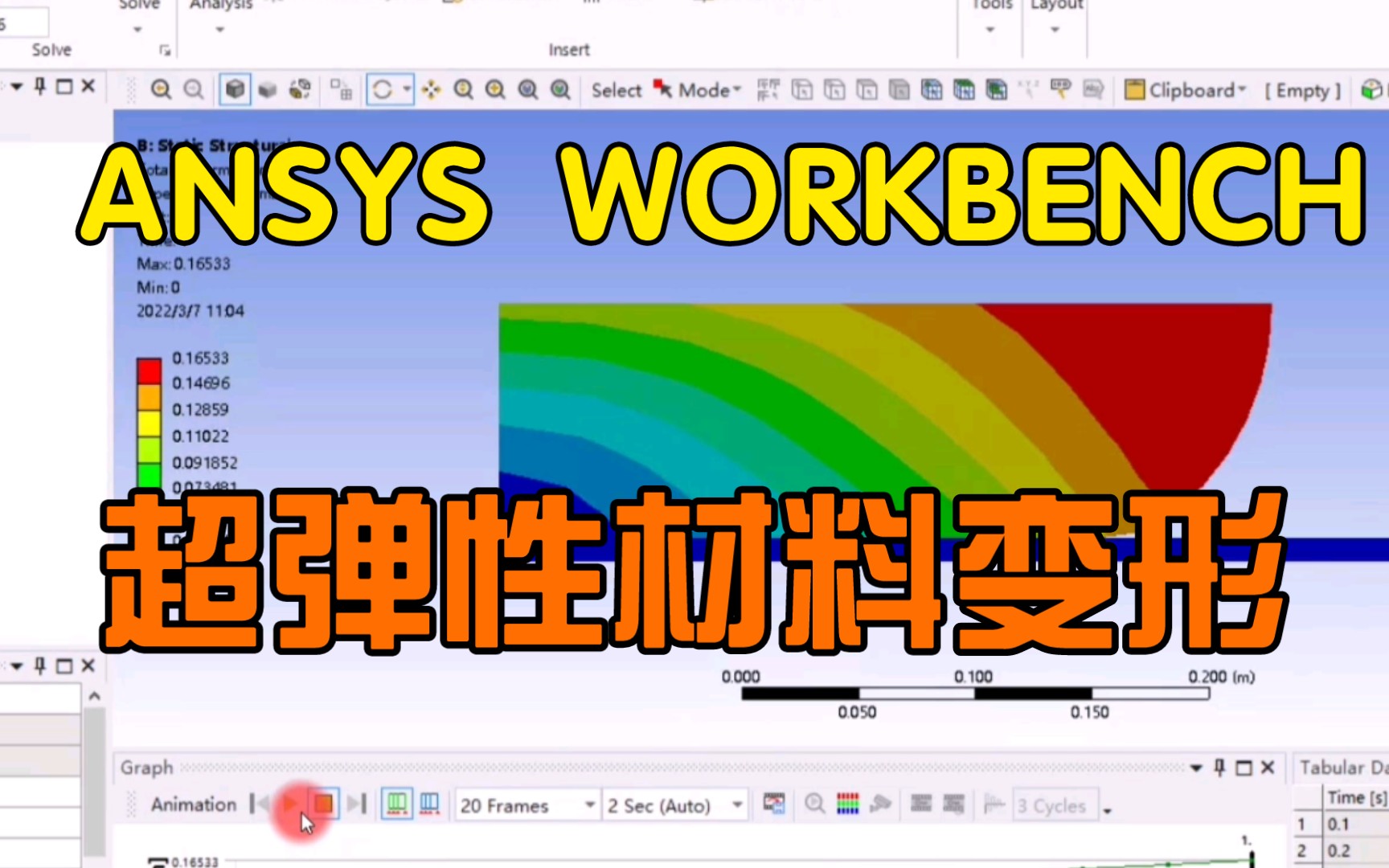Select the Box Zoom tool
This screenshot has height=868, width=1389.
495,89
